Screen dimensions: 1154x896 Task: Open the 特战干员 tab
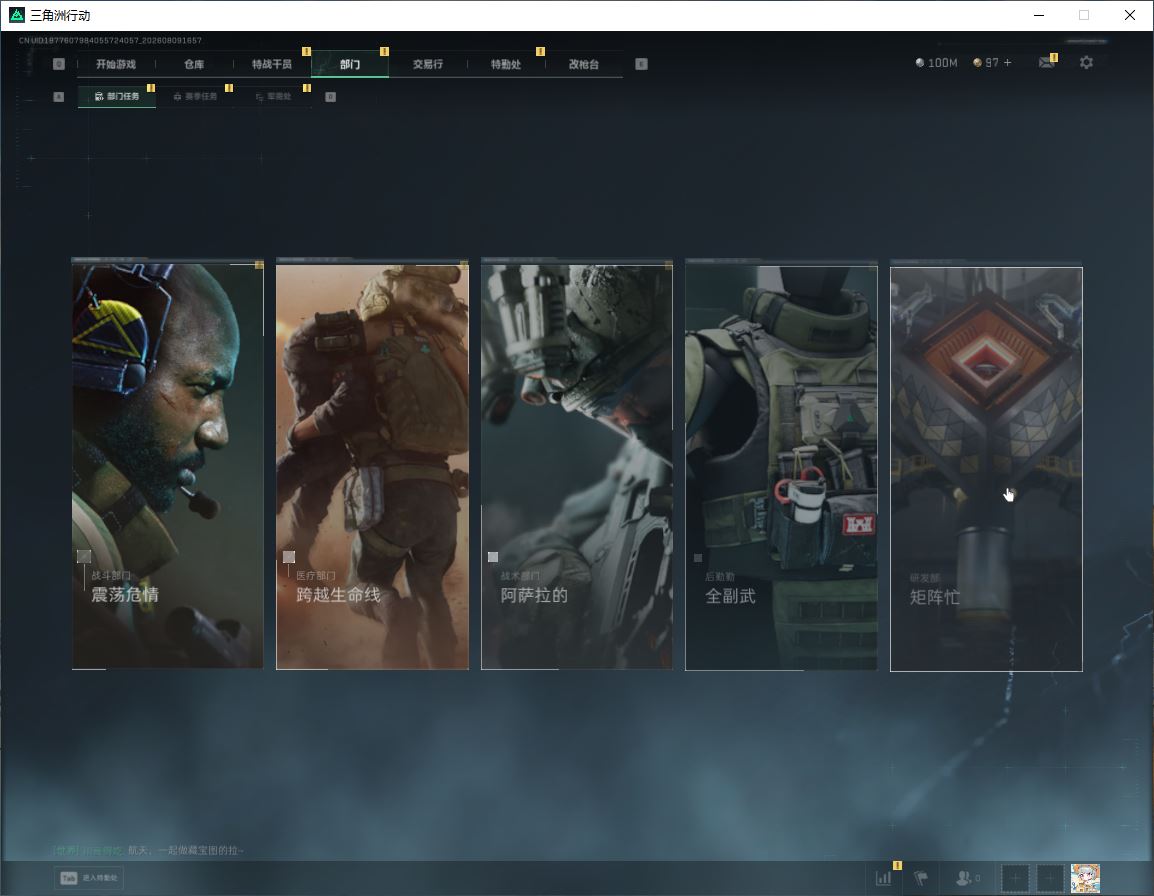click(272, 64)
